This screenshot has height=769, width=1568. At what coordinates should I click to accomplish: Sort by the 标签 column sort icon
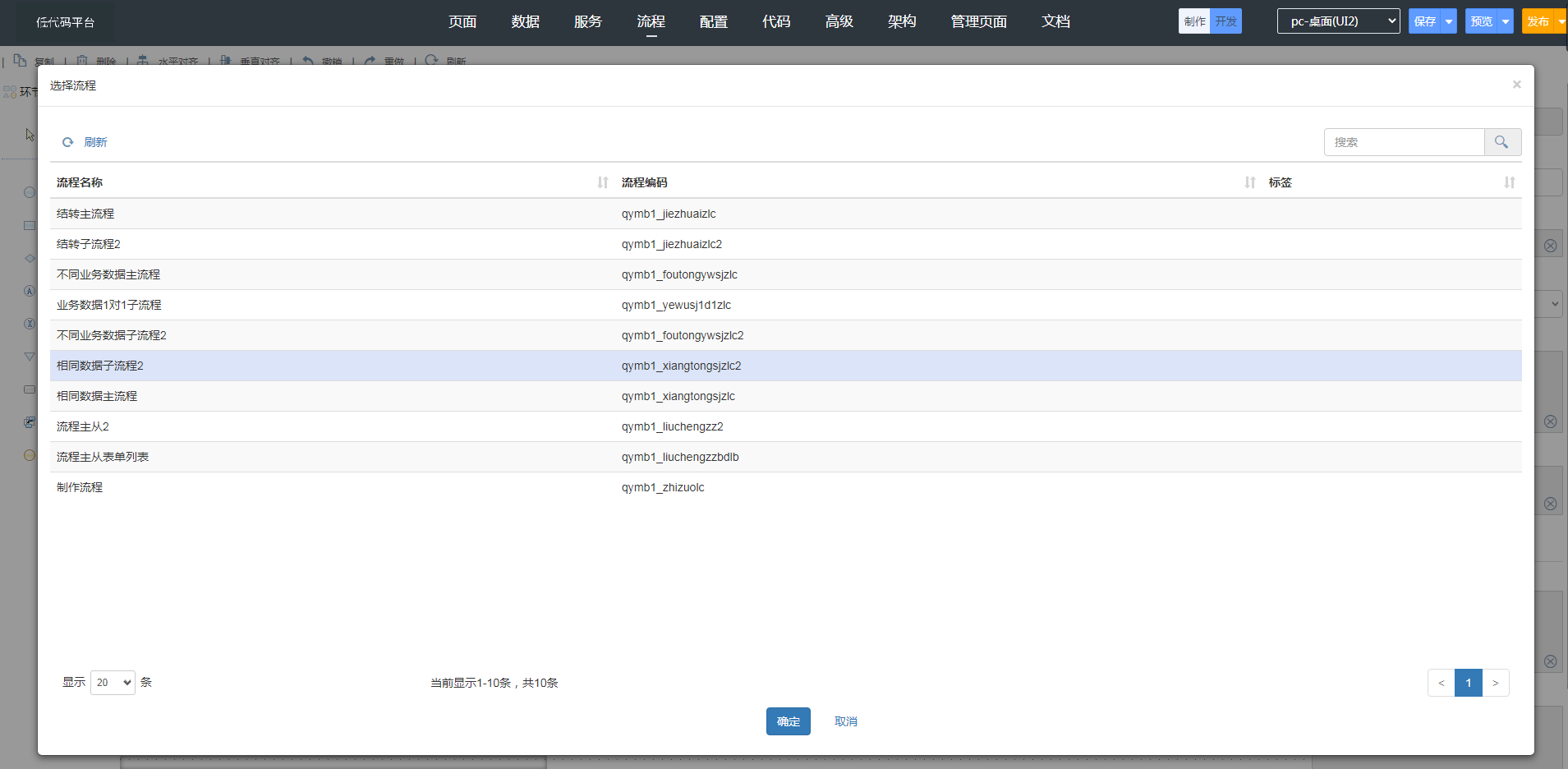1509,182
